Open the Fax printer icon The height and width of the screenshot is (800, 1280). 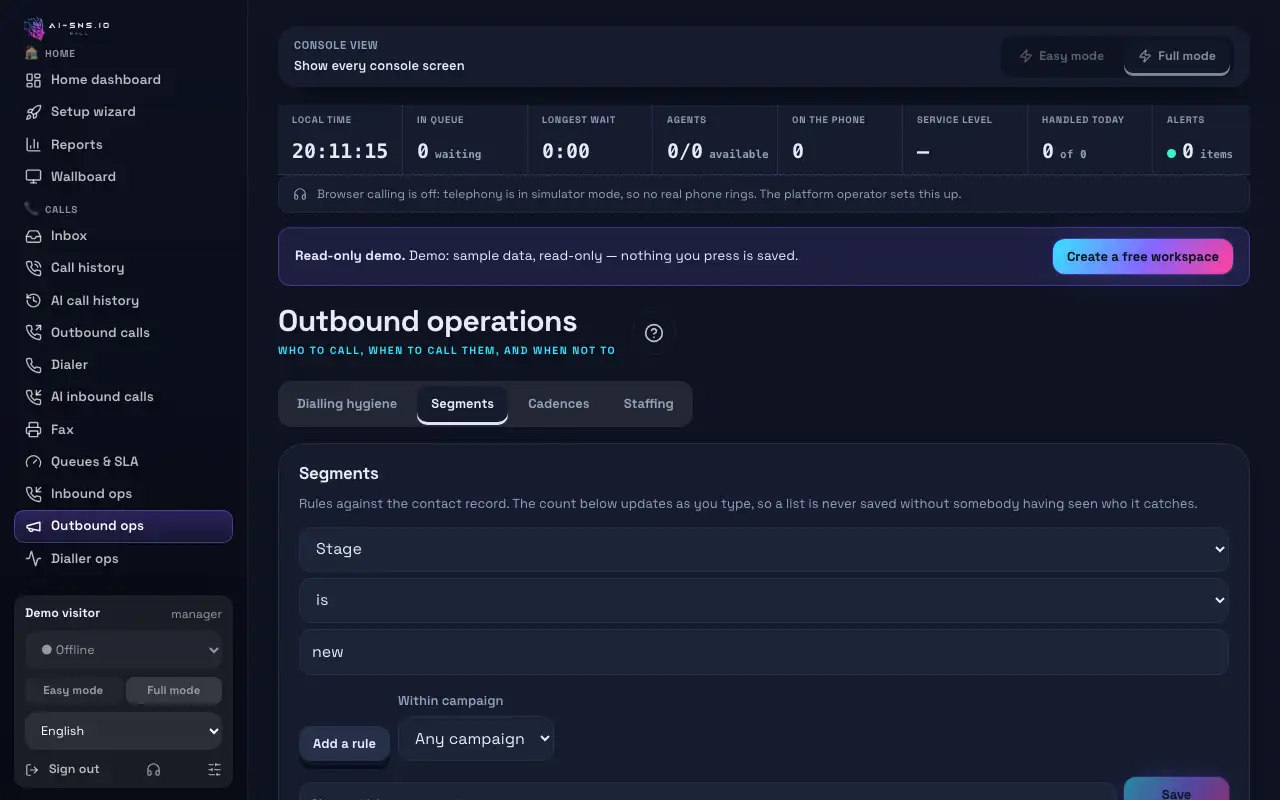click(33, 430)
